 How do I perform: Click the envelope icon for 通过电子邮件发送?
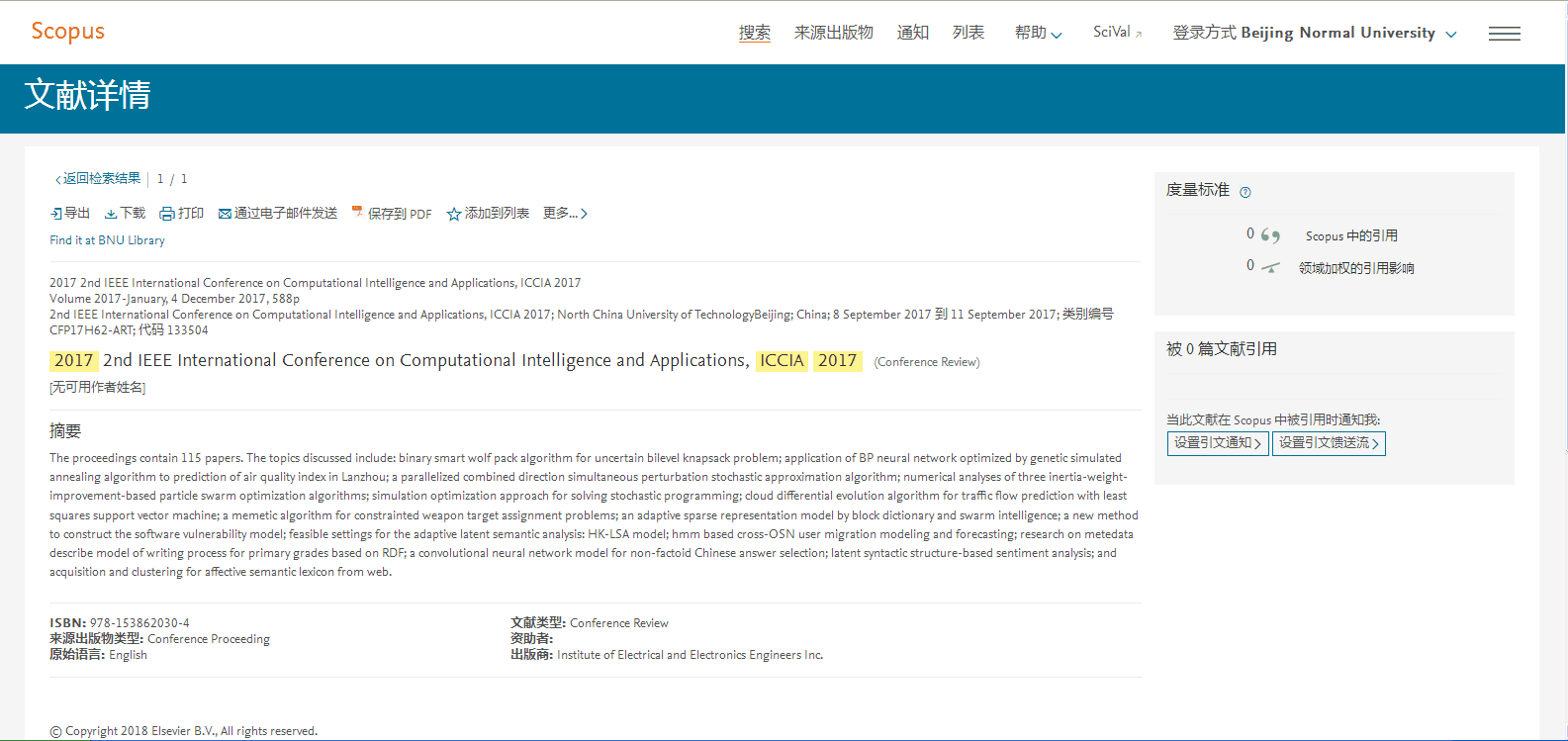coord(225,214)
